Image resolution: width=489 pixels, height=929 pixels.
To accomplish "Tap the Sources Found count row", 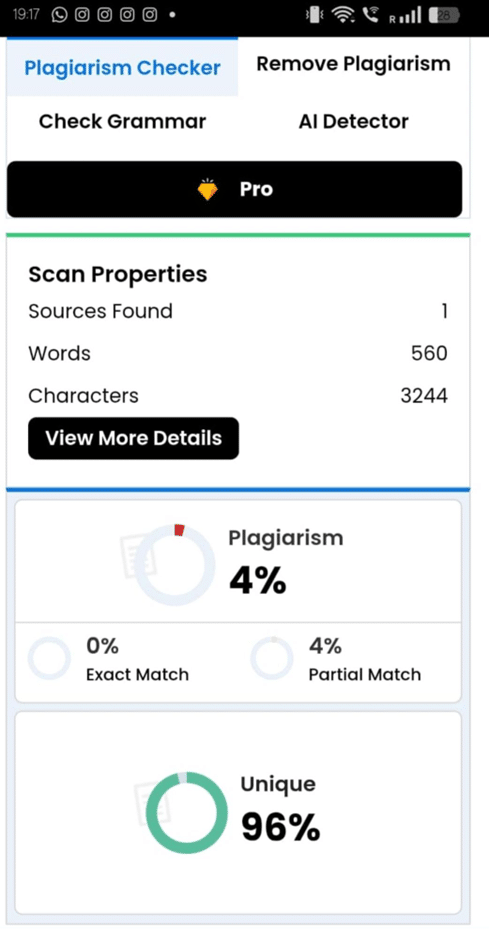I will pos(238,311).
